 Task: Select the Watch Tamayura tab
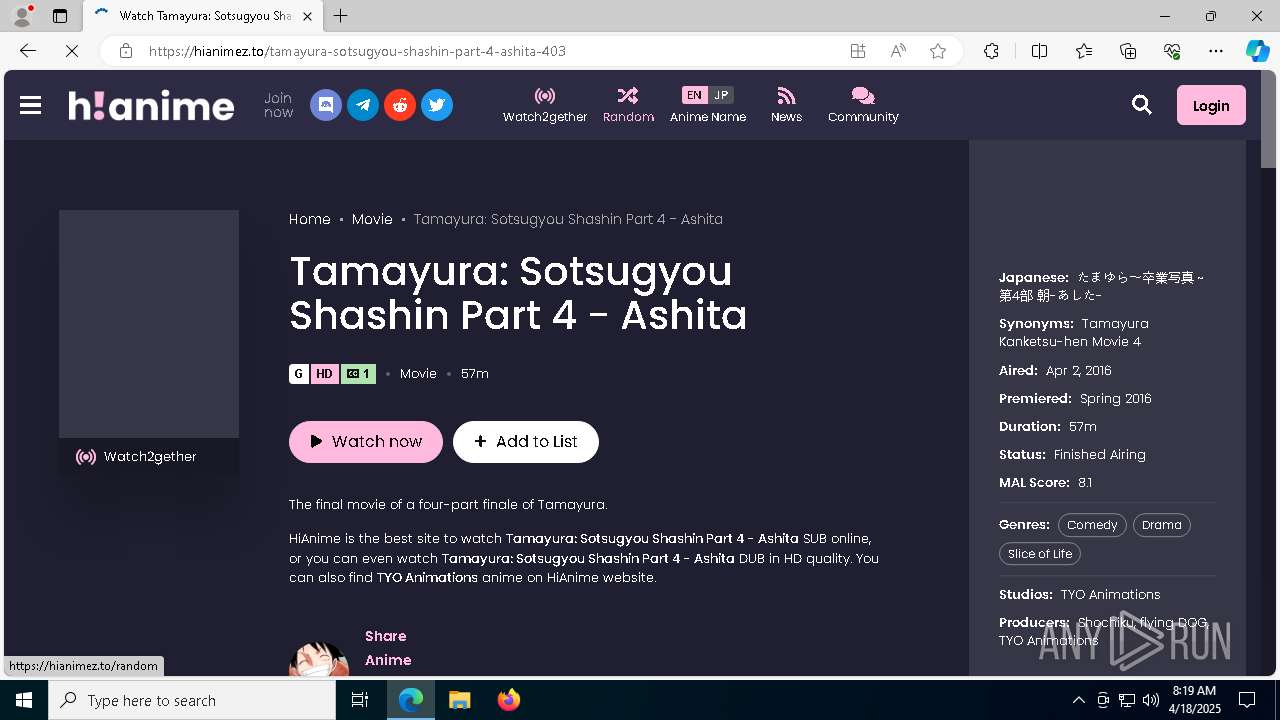tap(203, 16)
